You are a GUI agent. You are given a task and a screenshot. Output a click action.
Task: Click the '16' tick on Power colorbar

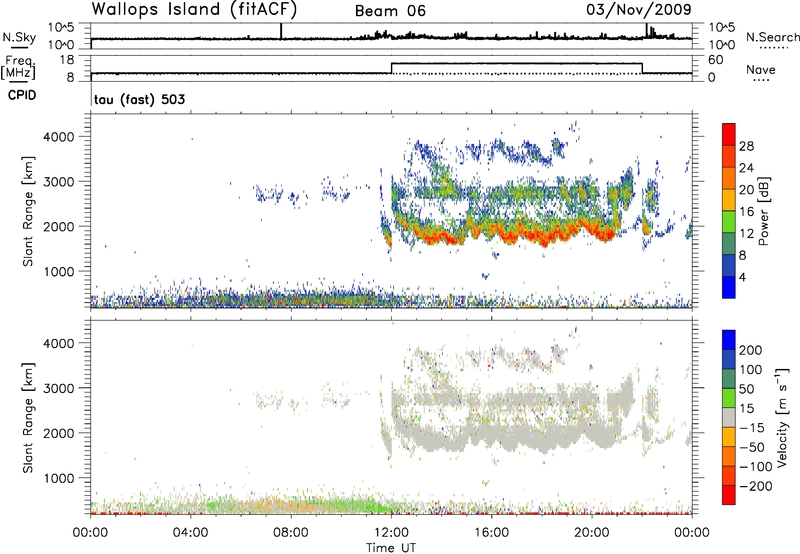(746, 212)
